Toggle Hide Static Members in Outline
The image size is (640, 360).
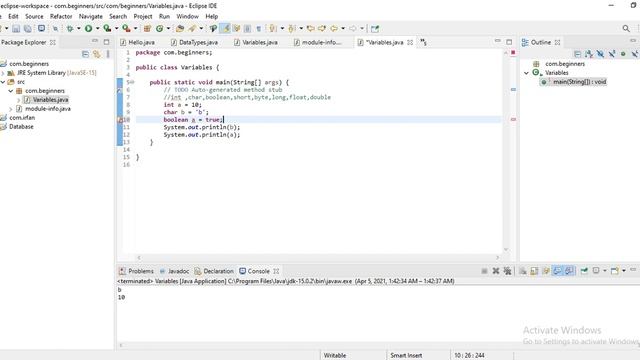tap(611, 54)
